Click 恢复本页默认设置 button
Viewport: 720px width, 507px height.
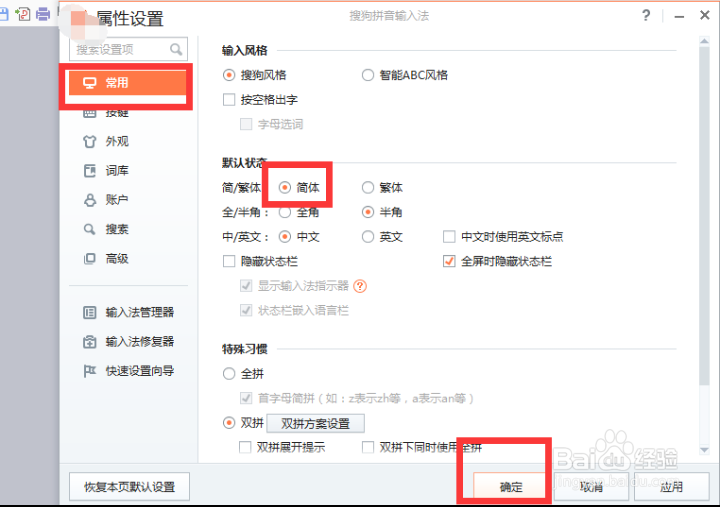(x=129, y=487)
